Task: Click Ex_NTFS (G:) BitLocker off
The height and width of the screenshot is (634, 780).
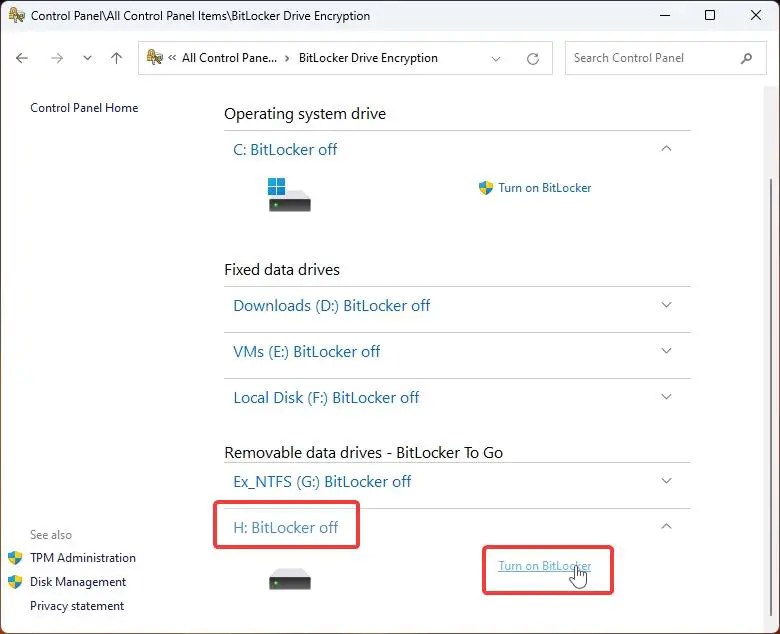Action: (322, 481)
